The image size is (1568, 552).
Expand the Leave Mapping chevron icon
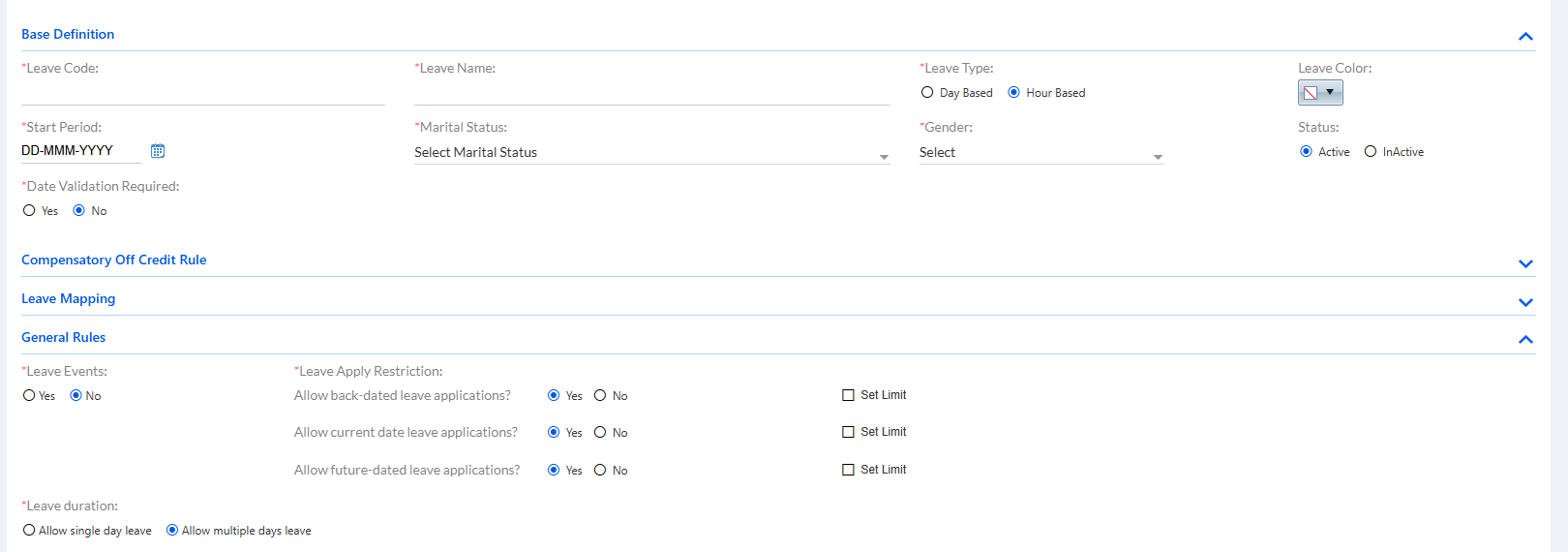pyautogui.click(x=1525, y=302)
